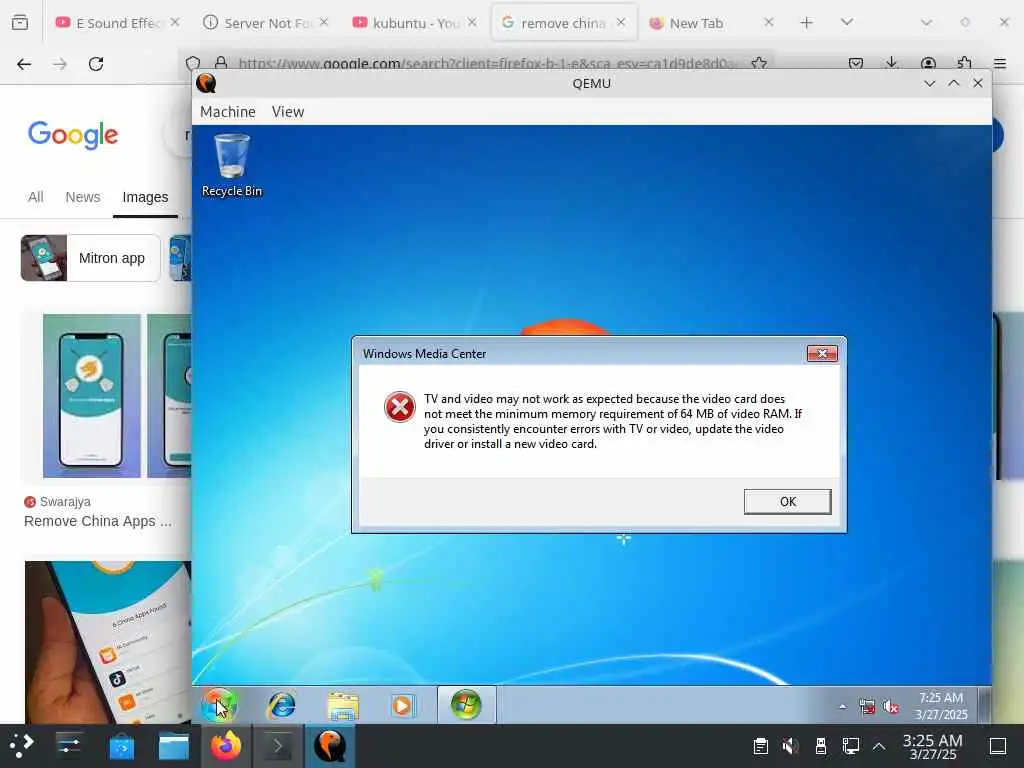1024x768 pixels.
Task: Open the removable devices tray icon
Action: coord(821,746)
